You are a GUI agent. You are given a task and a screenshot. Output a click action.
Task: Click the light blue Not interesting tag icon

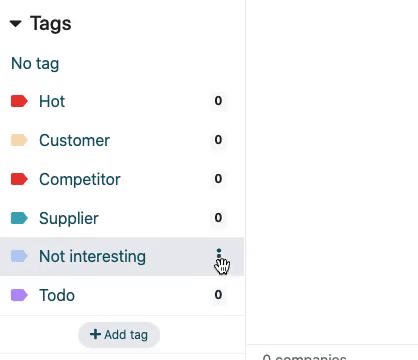tap(19, 256)
